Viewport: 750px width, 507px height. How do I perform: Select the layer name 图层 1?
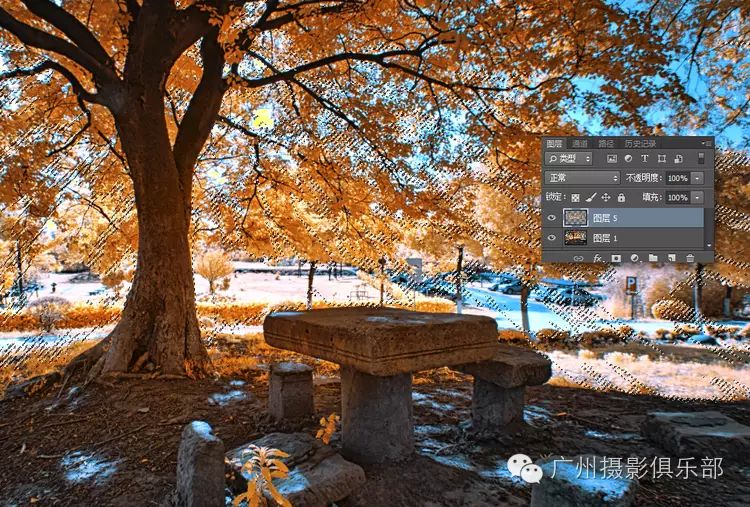[x=605, y=238]
